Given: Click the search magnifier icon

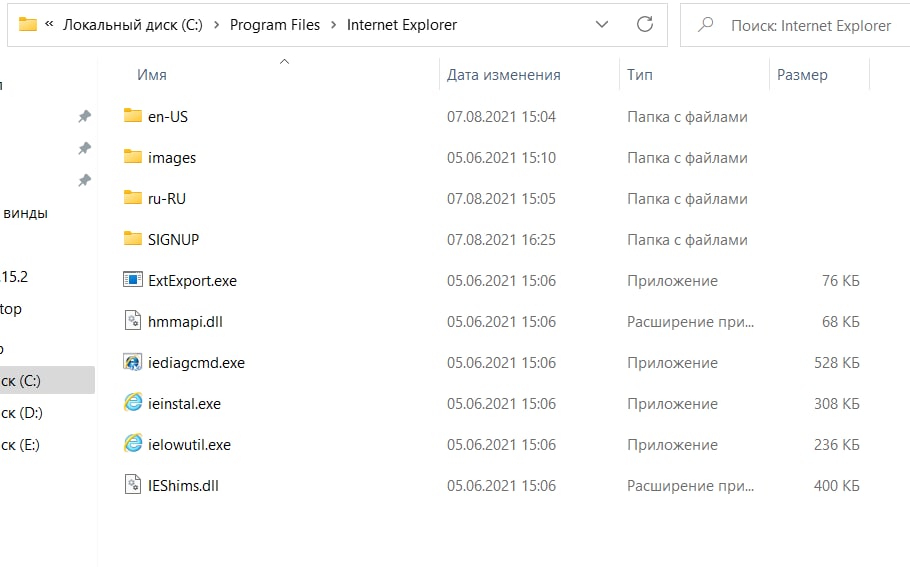Looking at the screenshot, I should point(706,24).
